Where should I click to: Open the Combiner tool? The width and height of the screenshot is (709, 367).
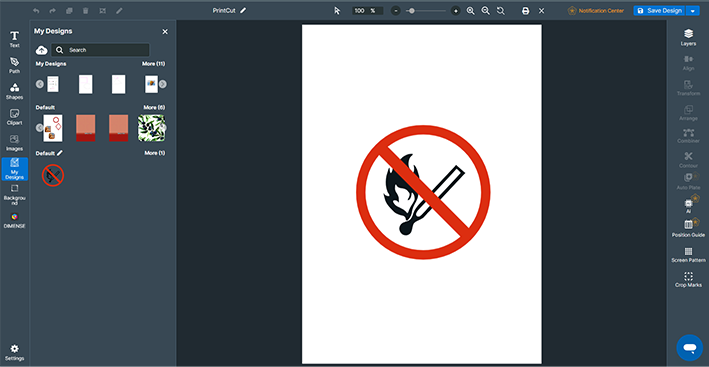pos(688,136)
